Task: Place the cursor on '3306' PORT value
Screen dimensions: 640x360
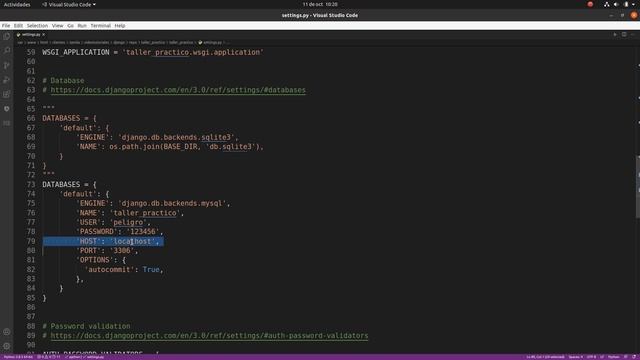Action: point(122,251)
